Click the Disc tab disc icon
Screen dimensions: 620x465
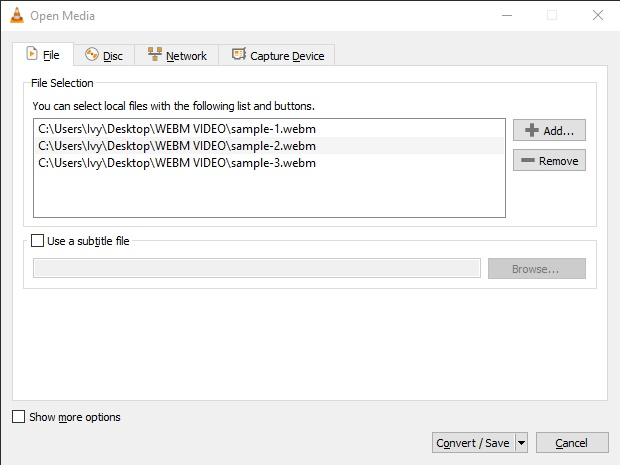point(92,54)
